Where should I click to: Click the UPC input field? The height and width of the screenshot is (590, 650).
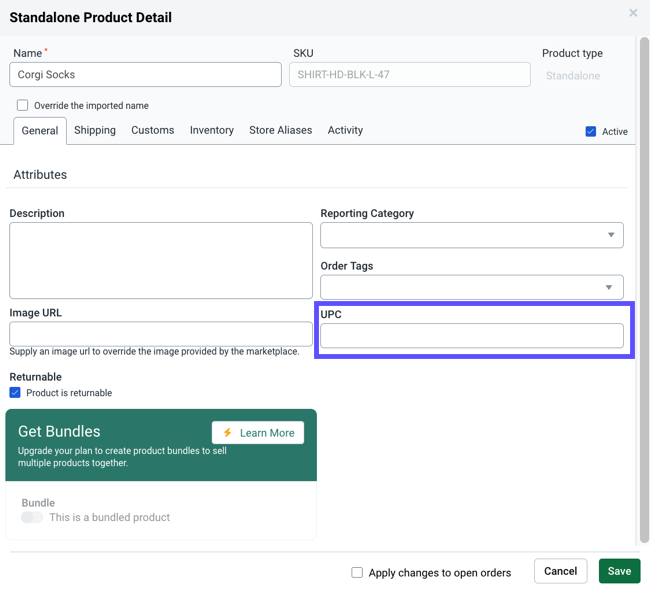pos(472,335)
